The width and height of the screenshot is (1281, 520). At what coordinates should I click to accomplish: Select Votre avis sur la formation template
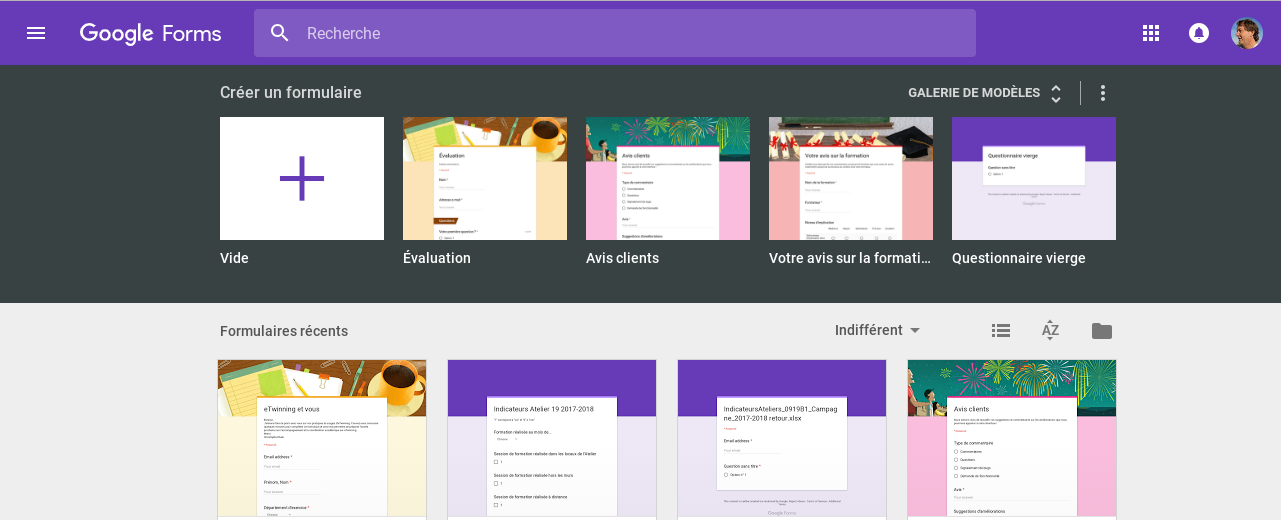click(851, 179)
